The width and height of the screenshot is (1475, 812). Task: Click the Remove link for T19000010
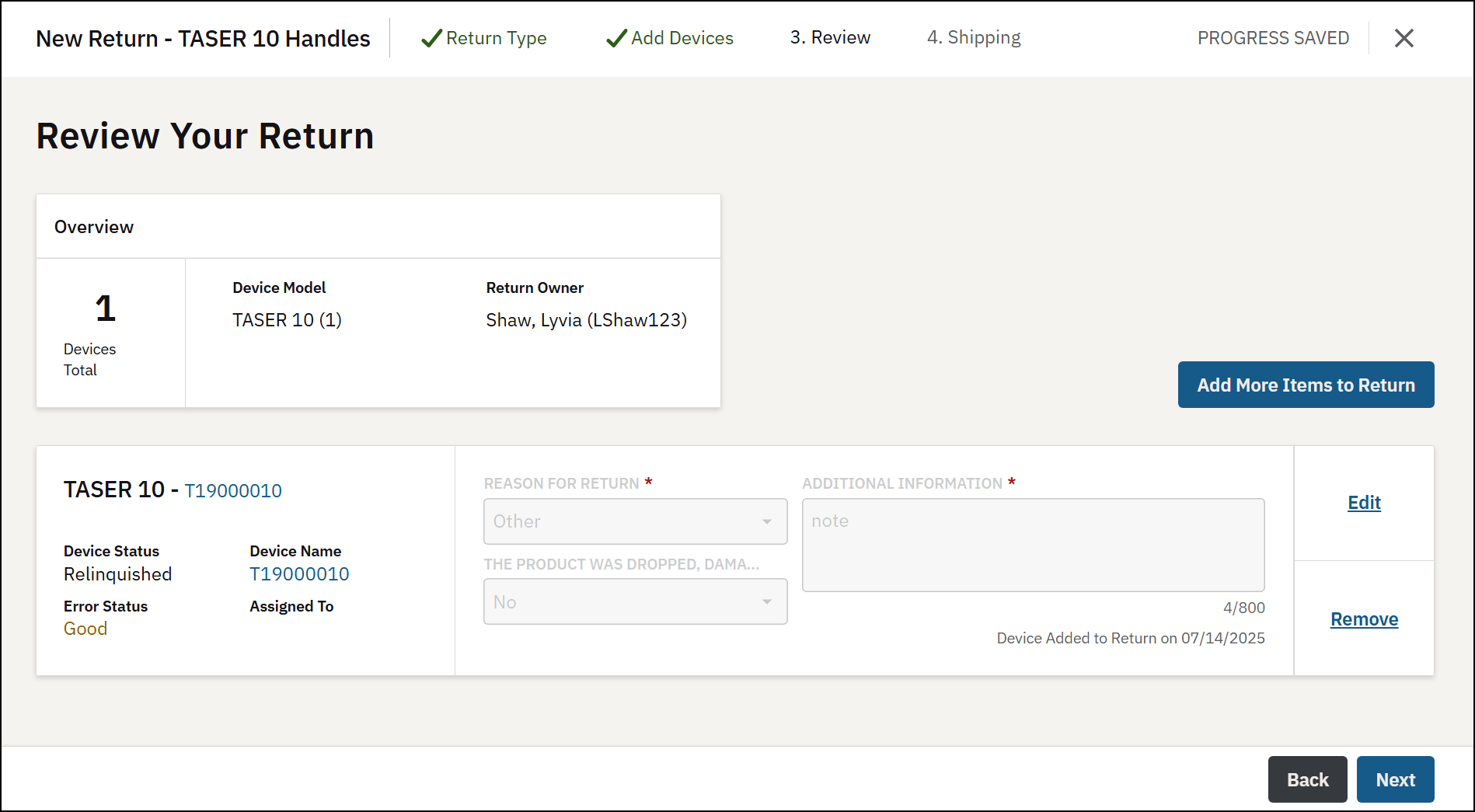pos(1364,619)
